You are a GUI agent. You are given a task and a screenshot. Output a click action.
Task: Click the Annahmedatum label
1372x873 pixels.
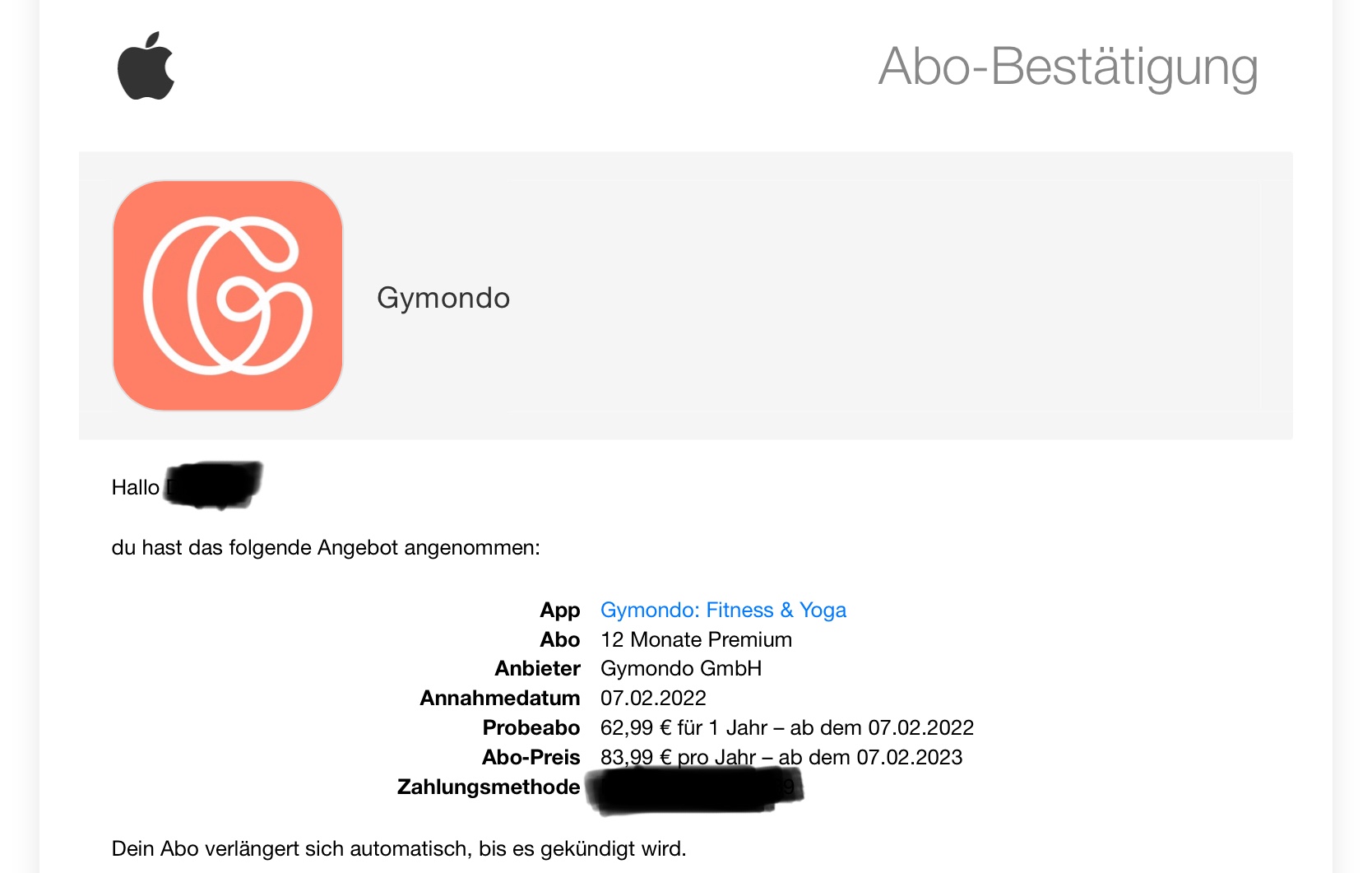(x=499, y=698)
